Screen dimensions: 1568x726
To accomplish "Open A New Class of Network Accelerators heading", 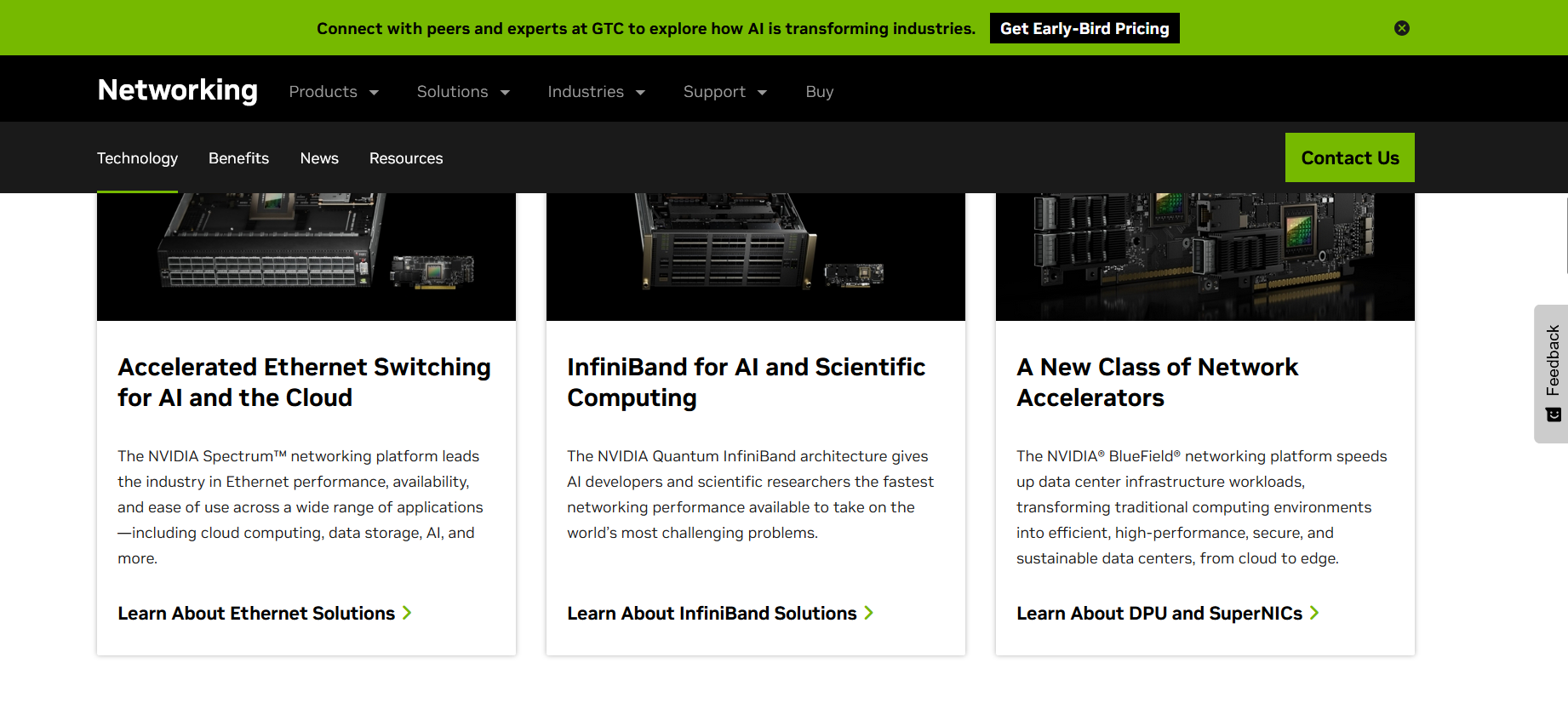I will [x=1157, y=382].
